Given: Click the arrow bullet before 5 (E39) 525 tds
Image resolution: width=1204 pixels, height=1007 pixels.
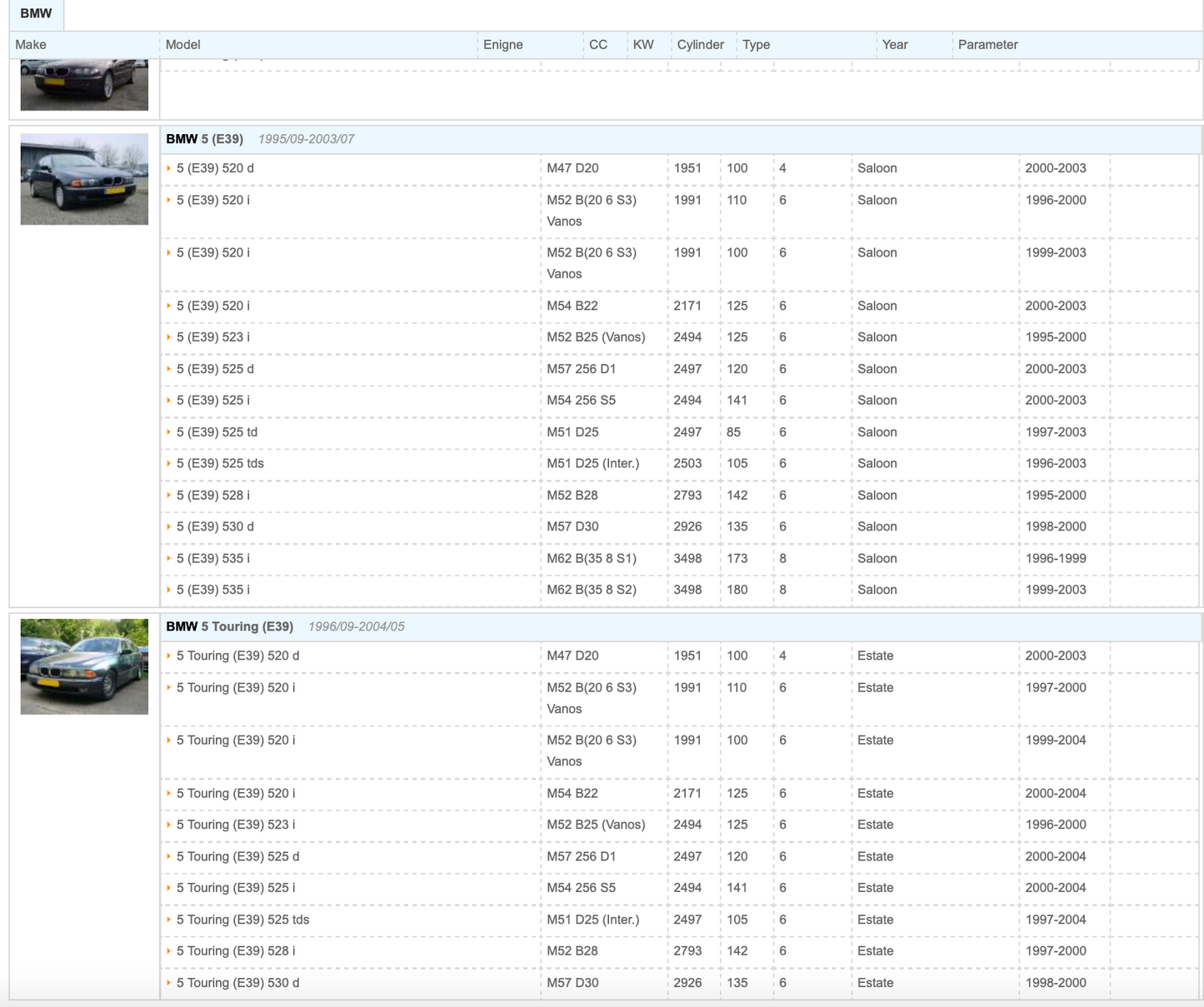Looking at the screenshot, I should tap(168, 464).
